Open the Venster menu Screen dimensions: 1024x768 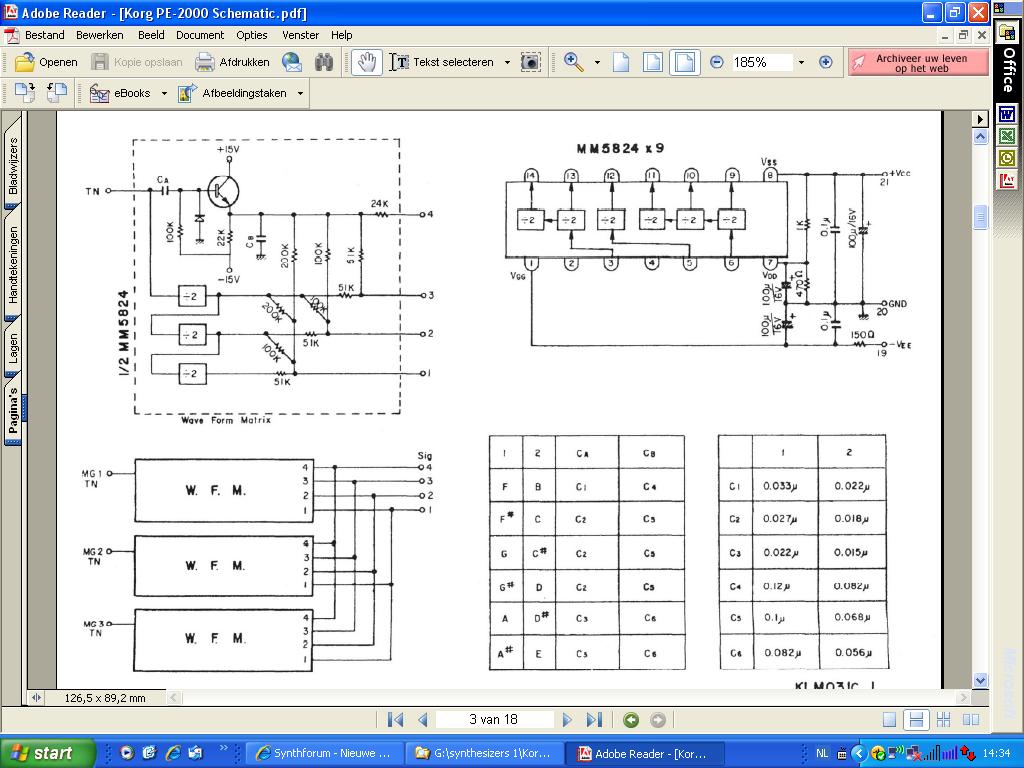click(x=300, y=35)
